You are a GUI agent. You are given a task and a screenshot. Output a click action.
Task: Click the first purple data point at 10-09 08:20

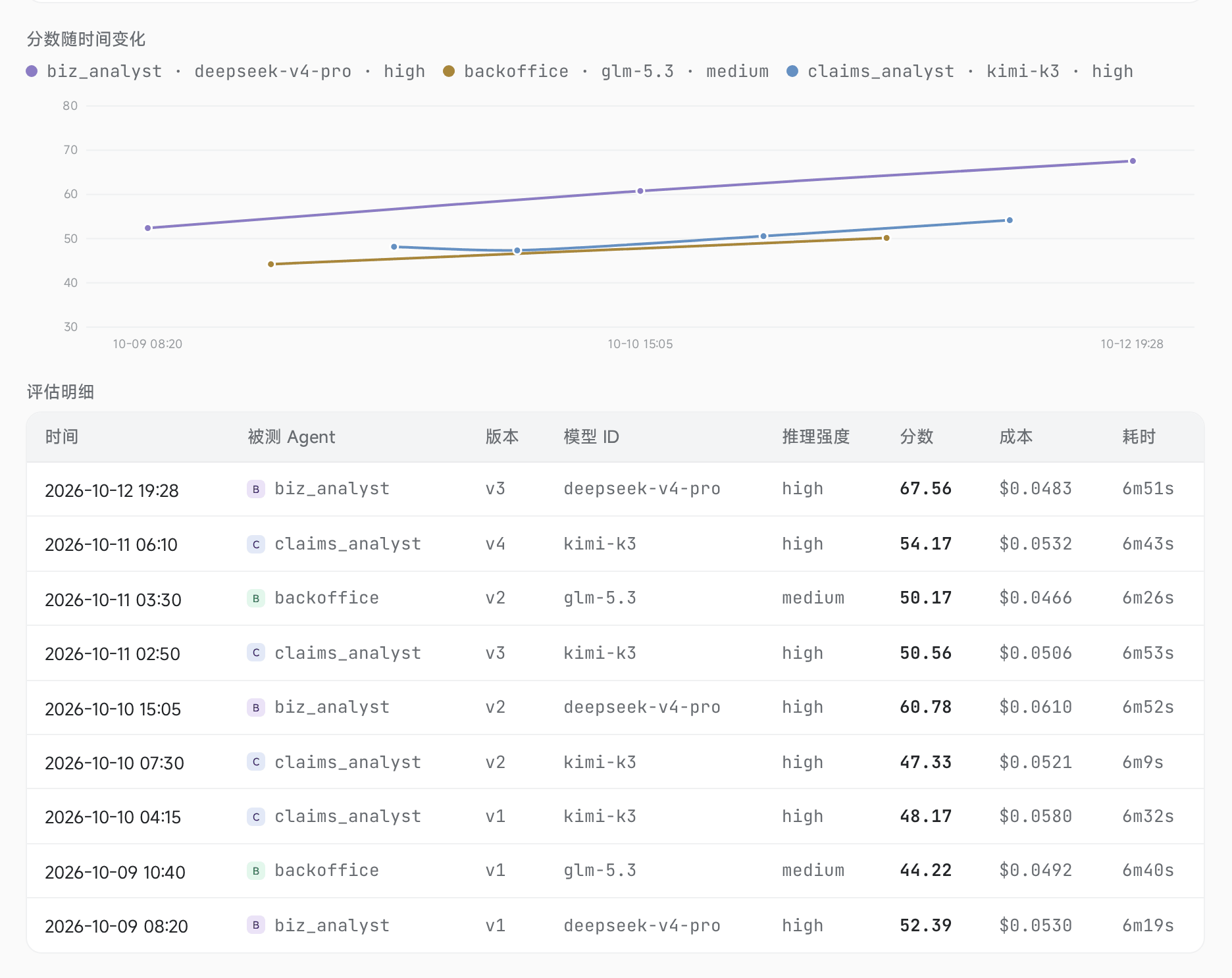[147, 228]
